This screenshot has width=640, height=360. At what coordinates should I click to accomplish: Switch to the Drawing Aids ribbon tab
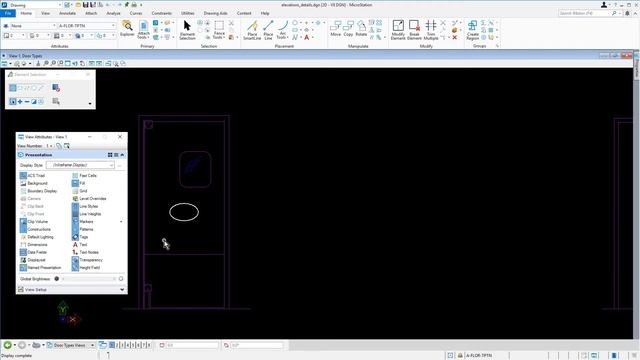pos(216,13)
